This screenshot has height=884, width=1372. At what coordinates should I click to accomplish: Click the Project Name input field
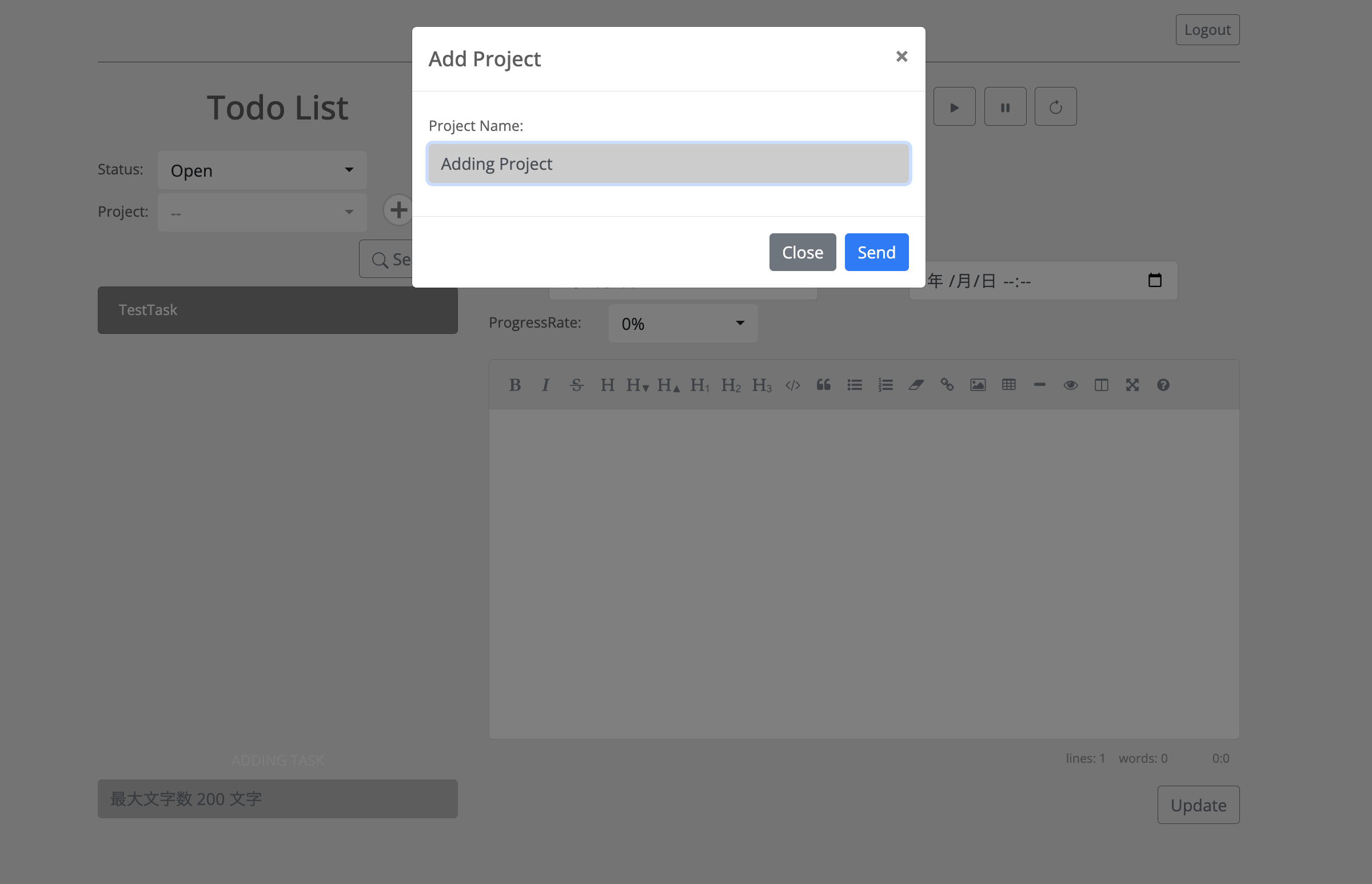click(668, 164)
